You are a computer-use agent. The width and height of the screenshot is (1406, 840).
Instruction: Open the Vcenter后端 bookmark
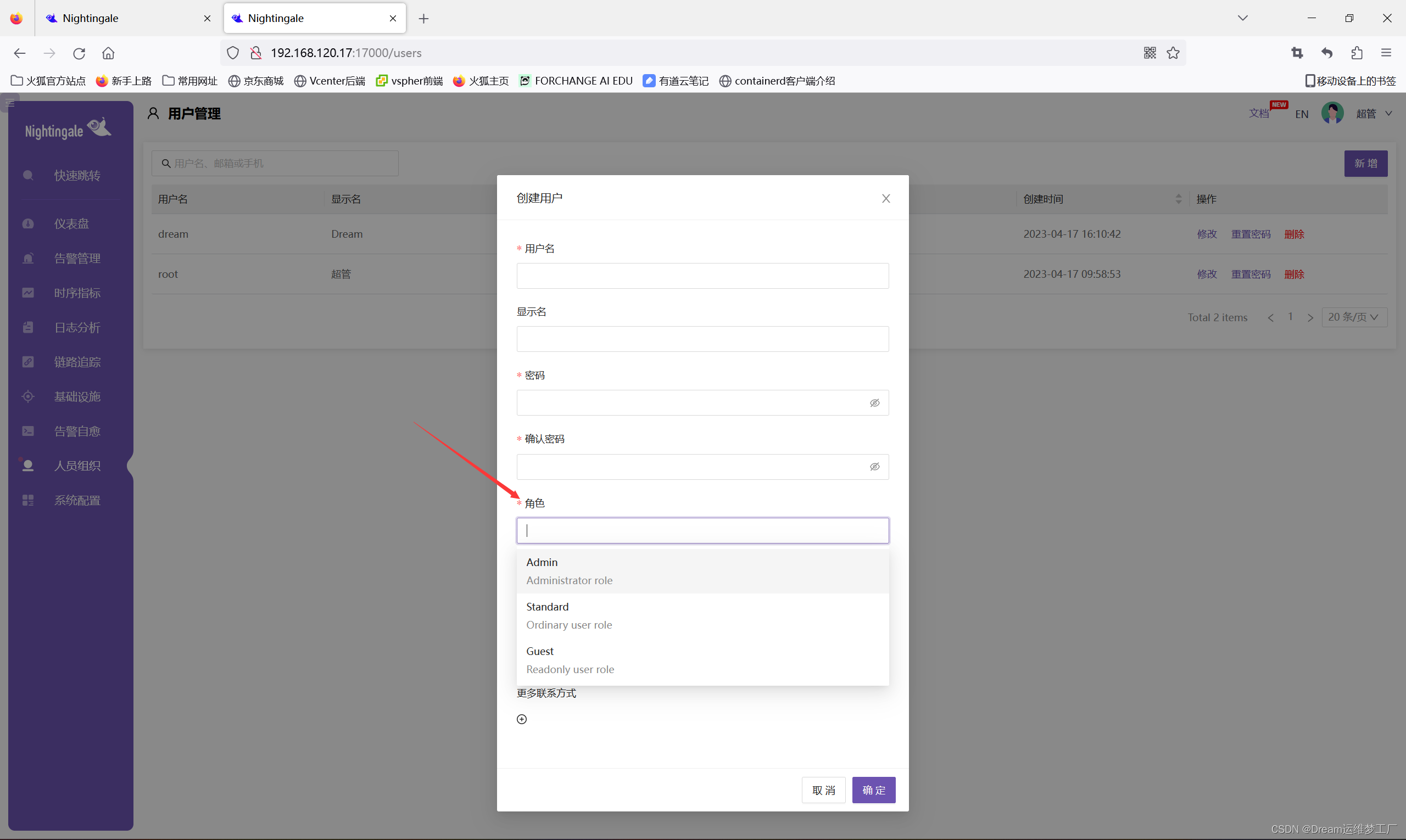pyautogui.click(x=330, y=81)
